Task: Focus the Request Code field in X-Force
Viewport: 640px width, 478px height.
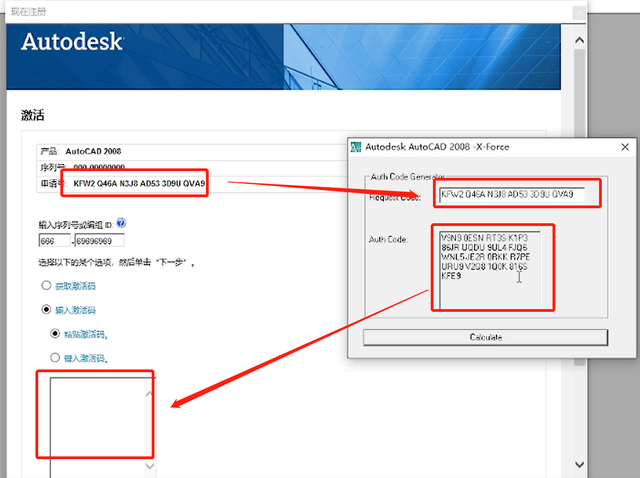Action: click(512, 194)
